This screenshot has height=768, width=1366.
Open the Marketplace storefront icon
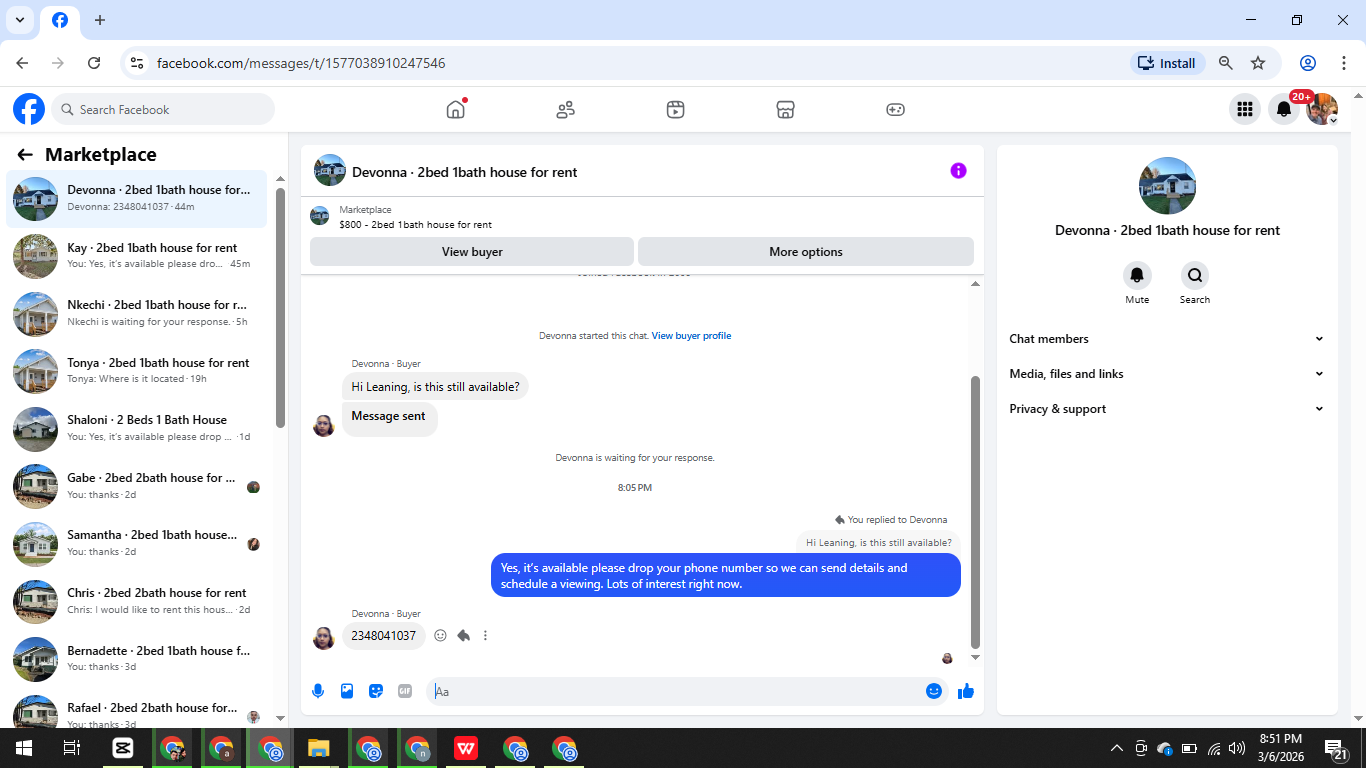[786, 109]
